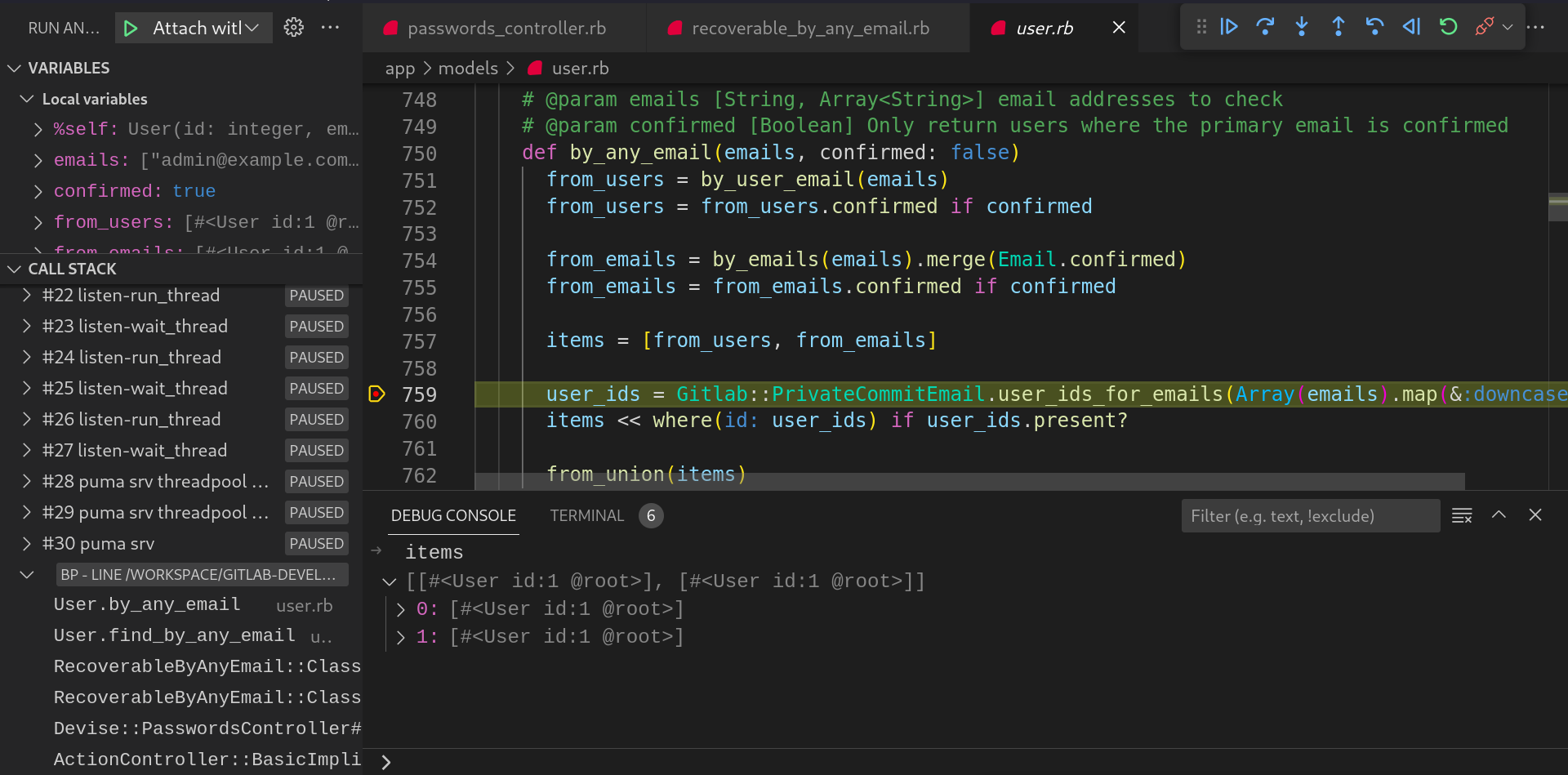
Task: Click the editor minimap scroll slider
Action: (1558, 207)
